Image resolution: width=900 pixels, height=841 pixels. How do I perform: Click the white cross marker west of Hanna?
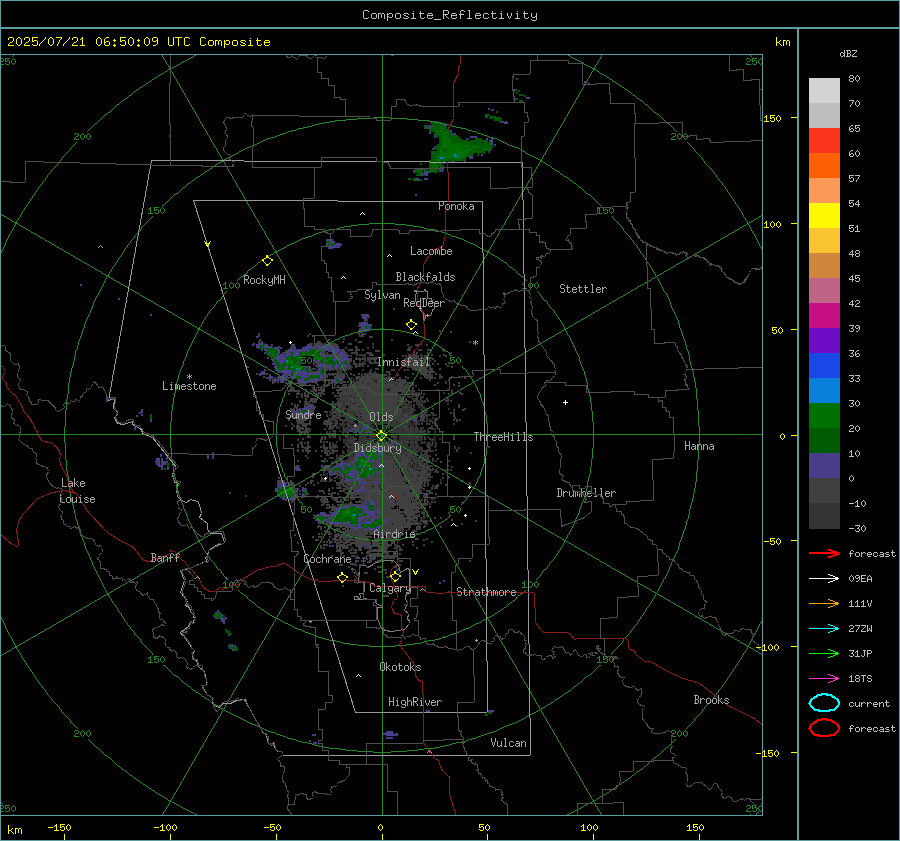(565, 402)
